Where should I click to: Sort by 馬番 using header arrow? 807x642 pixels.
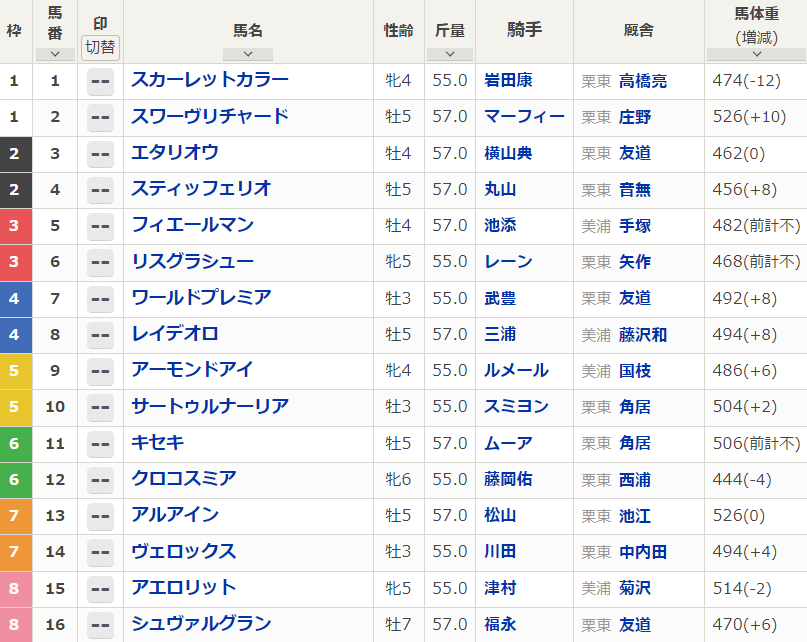pos(55,54)
